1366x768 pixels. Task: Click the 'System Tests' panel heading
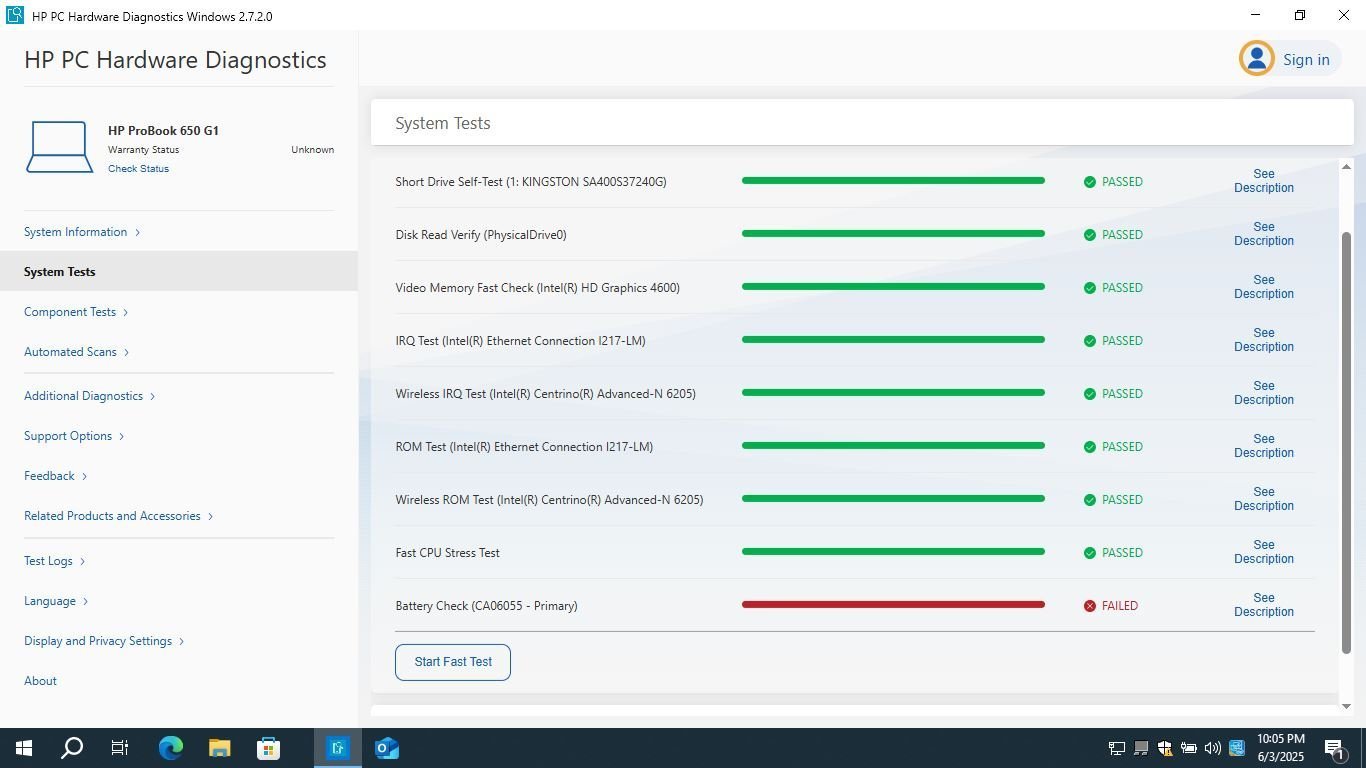point(443,123)
